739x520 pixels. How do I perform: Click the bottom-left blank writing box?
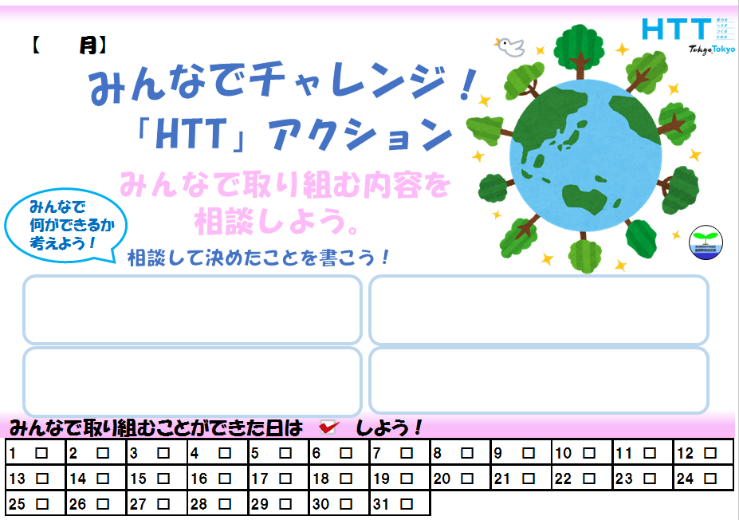pos(192,381)
